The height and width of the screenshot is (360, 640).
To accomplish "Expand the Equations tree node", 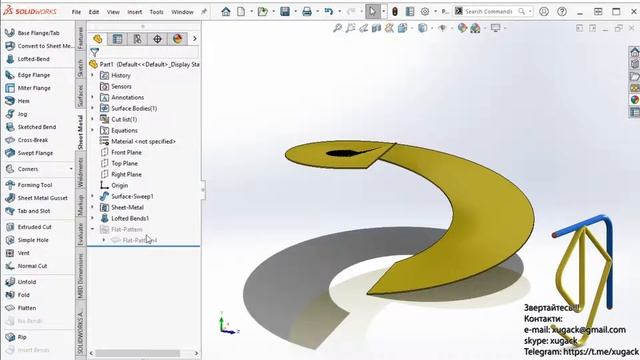I will coord(92,131).
